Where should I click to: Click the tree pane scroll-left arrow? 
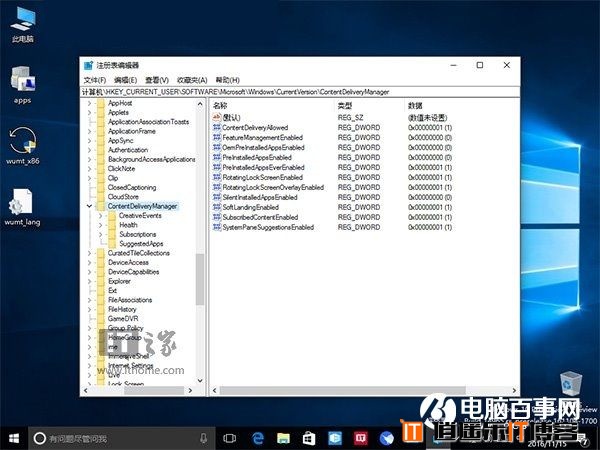tap(86, 390)
